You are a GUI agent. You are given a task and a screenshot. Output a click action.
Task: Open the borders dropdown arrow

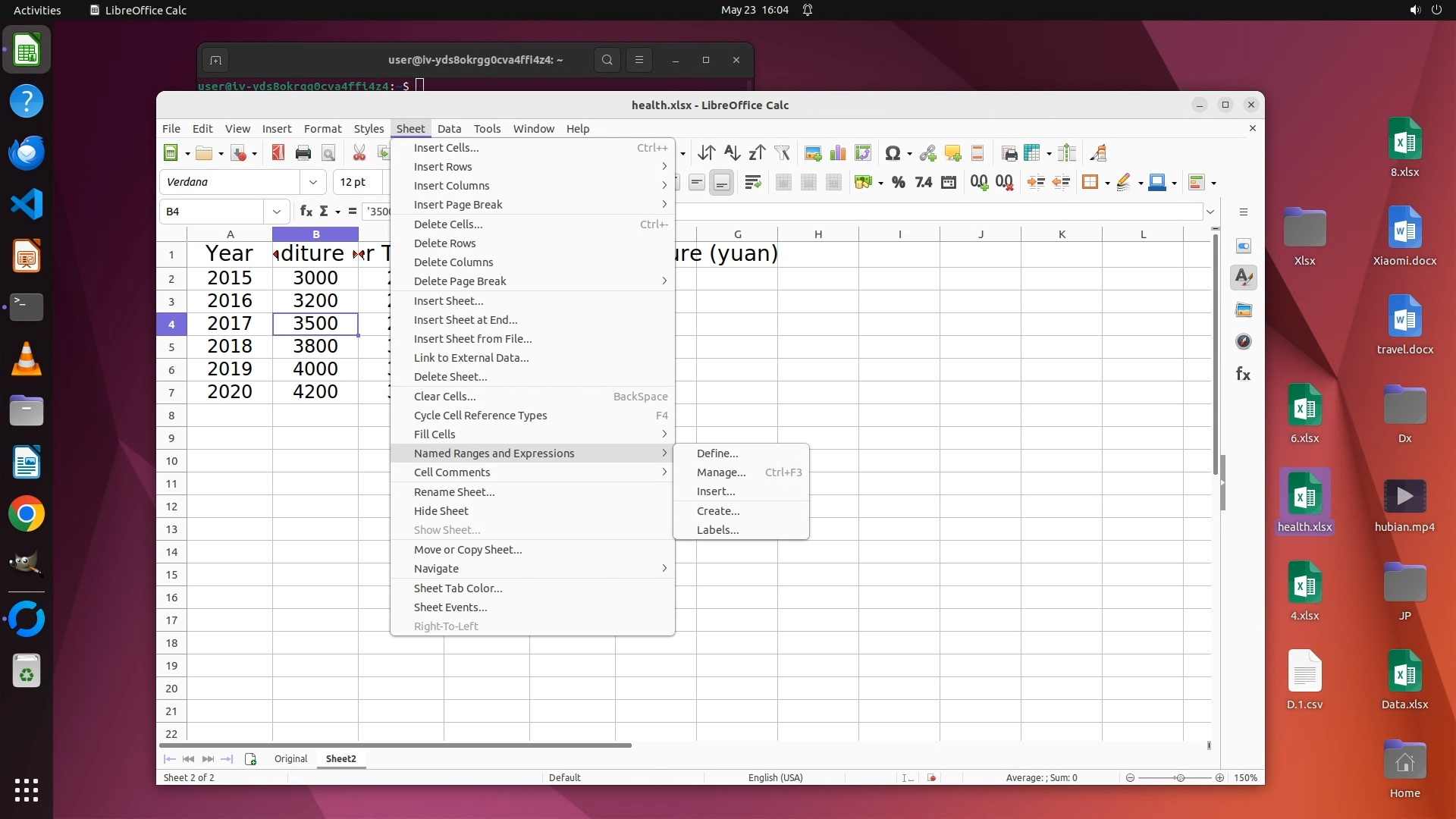point(1107,183)
